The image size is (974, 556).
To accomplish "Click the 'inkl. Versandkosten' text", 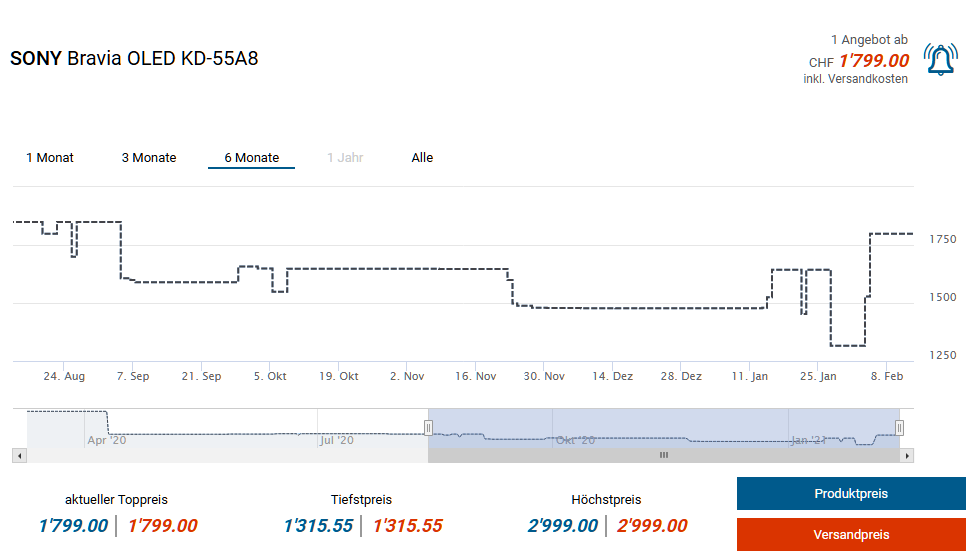I will coord(855,79).
